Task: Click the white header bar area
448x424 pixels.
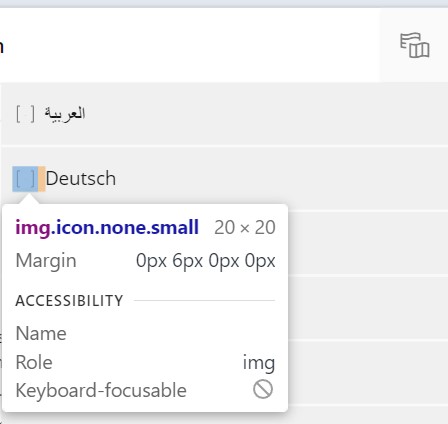Action: (x=190, y=45)
